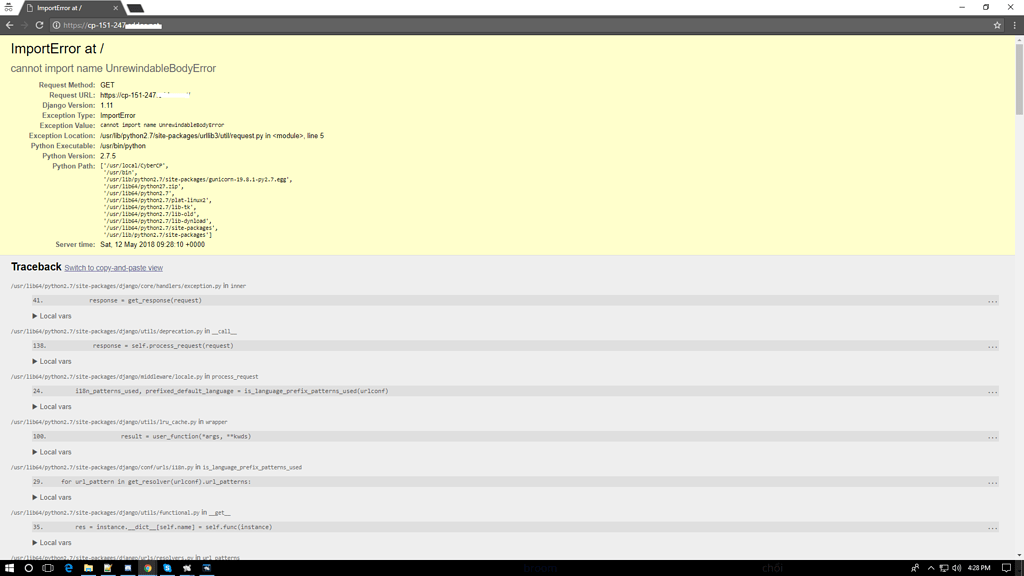Expand Local vars under locale.py frame
Image resolution: width=1024 pixels, height=576 pixels.
tap(52, 407)
